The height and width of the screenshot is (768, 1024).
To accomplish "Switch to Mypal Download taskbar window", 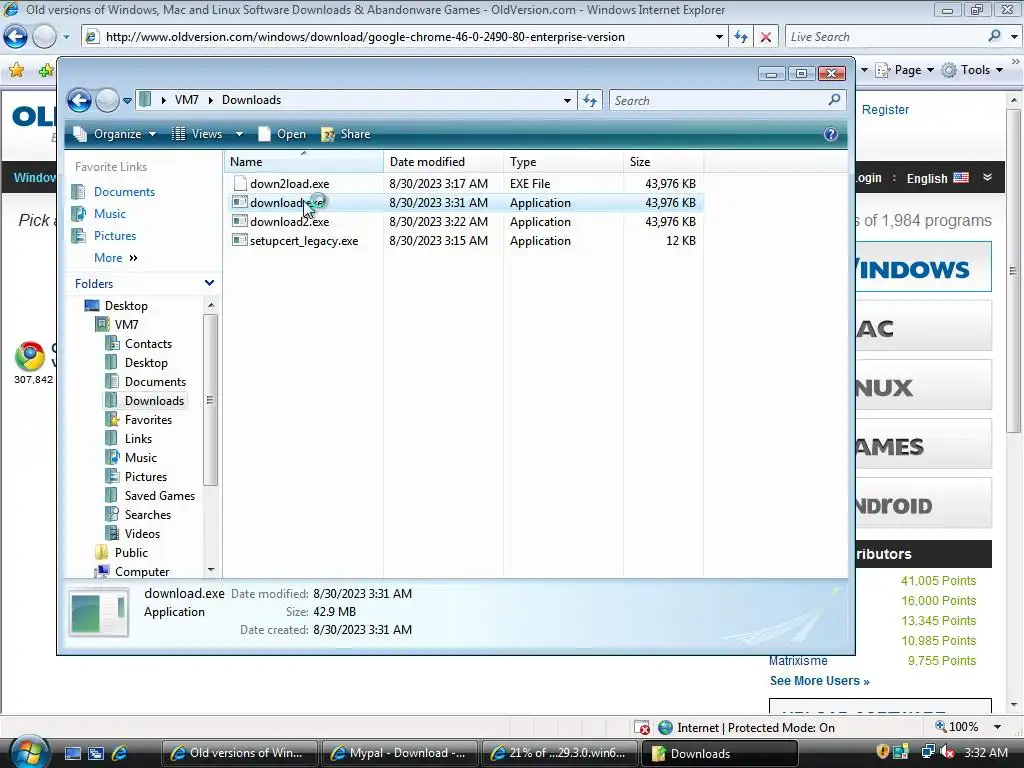I will pos(399,753).
